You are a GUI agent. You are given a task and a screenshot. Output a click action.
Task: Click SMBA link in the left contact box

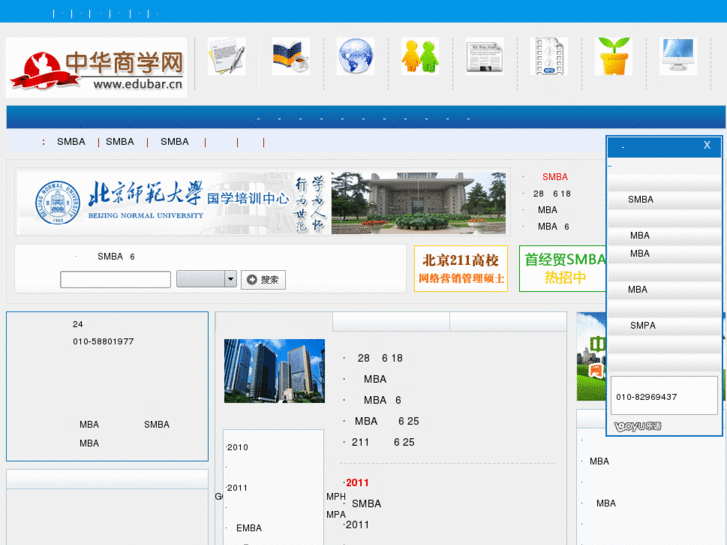(157, 424)
